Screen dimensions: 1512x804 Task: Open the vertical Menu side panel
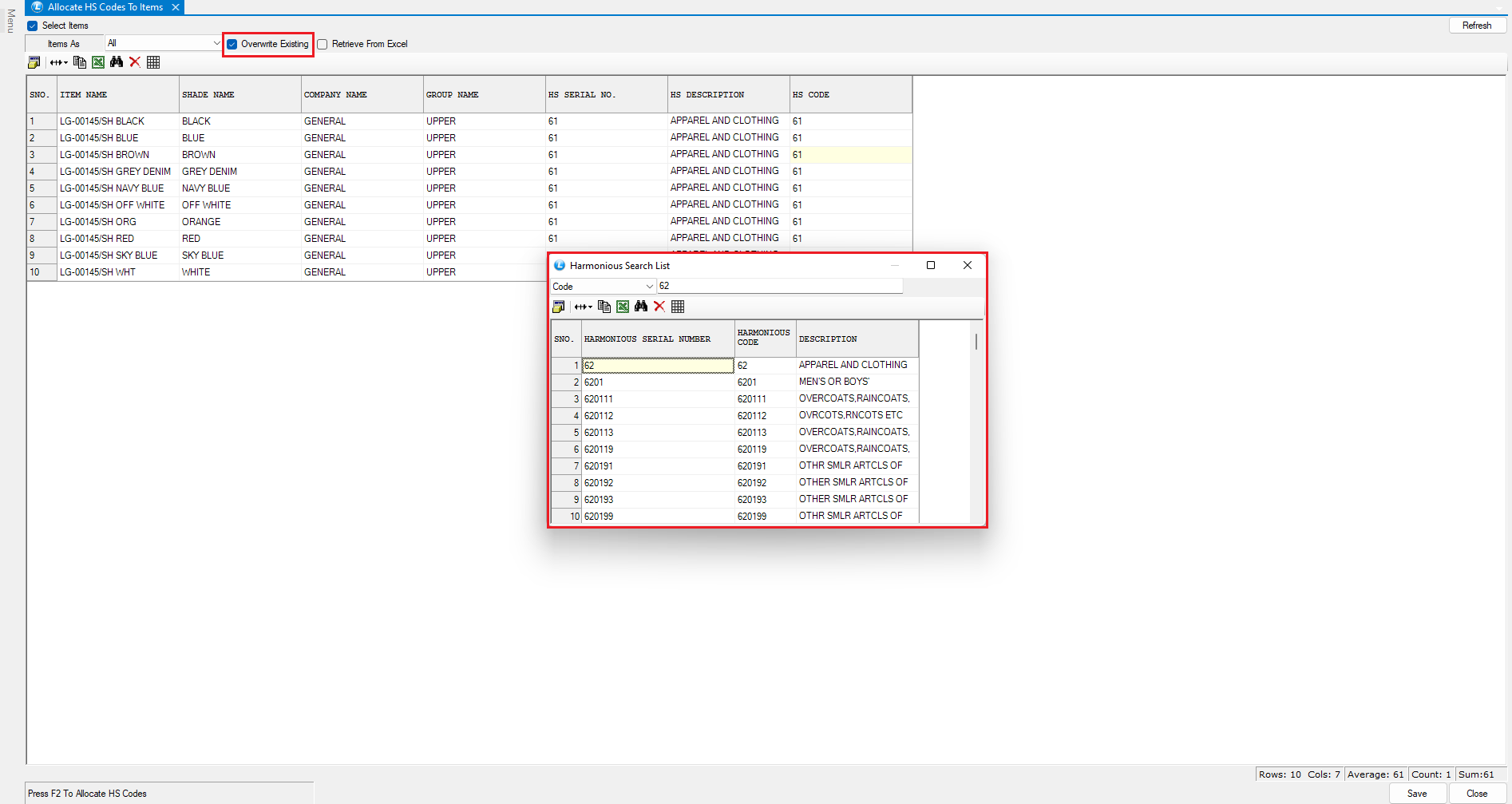coord(10,21)
